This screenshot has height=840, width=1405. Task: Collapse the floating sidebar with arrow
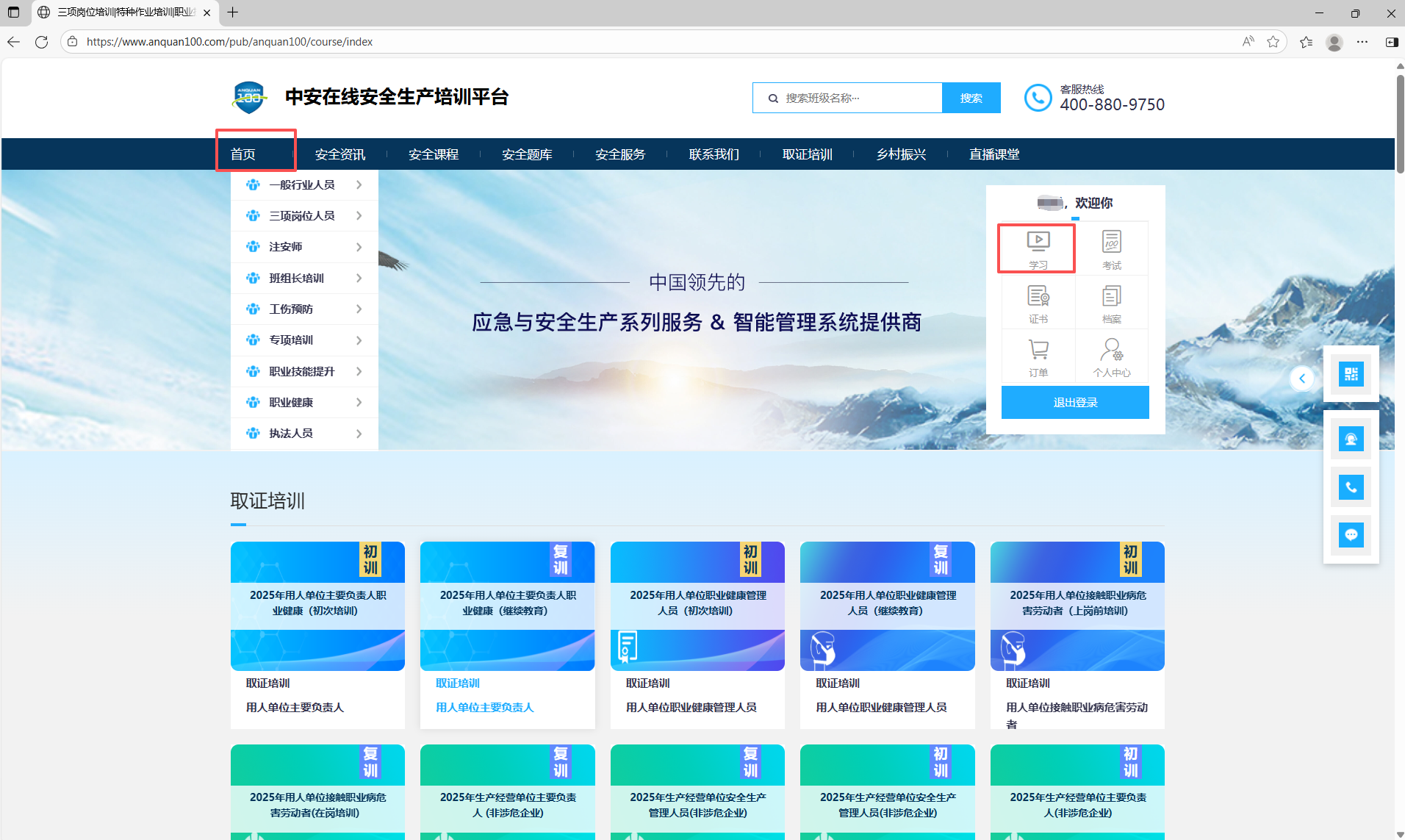[1301, 378]
